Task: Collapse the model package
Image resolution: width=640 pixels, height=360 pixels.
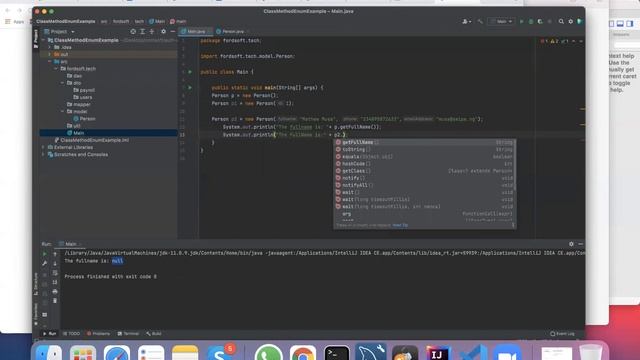Action: 62,111
